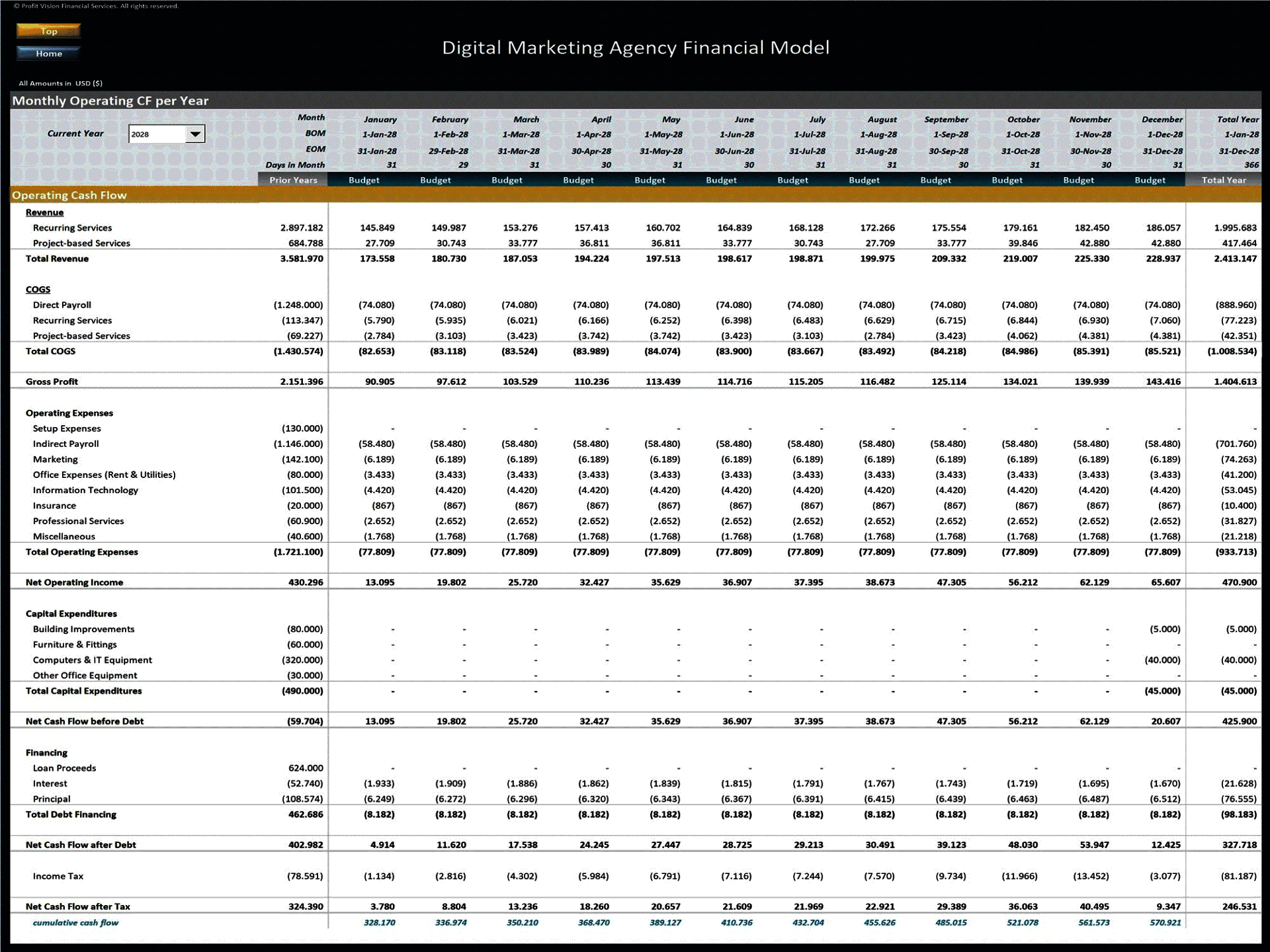This screenshot has height=952, width=1270.
Task: Click the Operating Cash Flow section banner
Action: [x=69, y=195]
